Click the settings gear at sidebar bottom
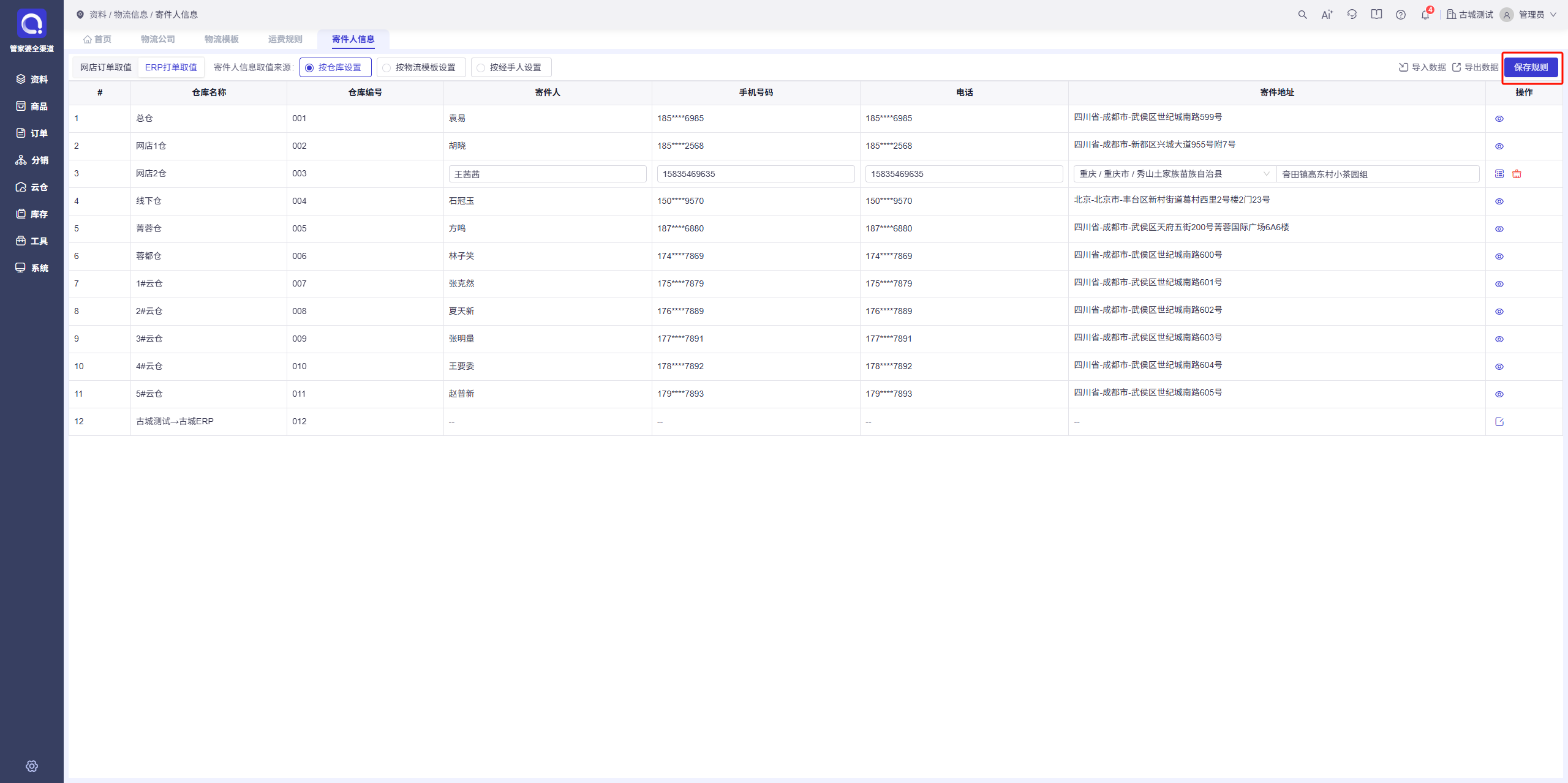This screenshot has height=783, width=1568. 32,766
